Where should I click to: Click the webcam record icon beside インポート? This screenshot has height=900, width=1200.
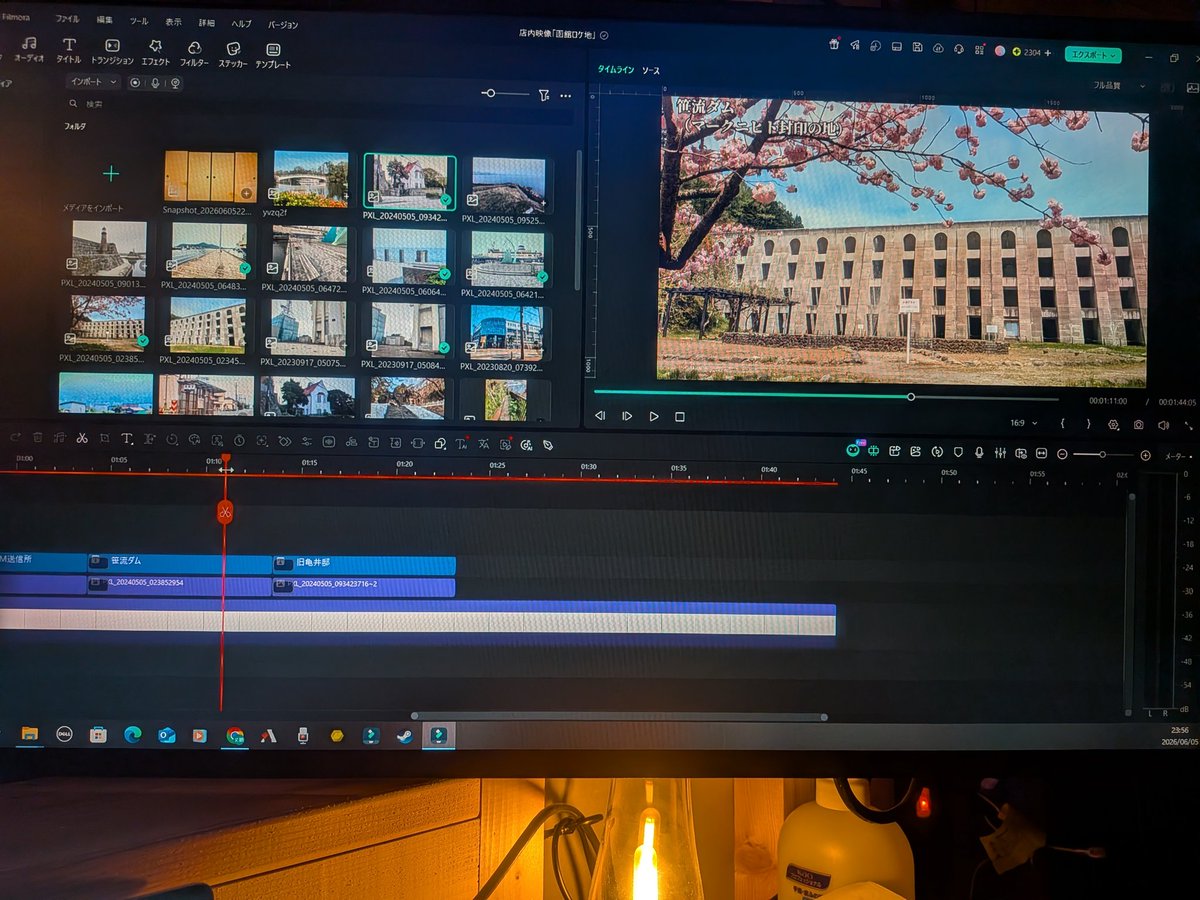(175, 83)
